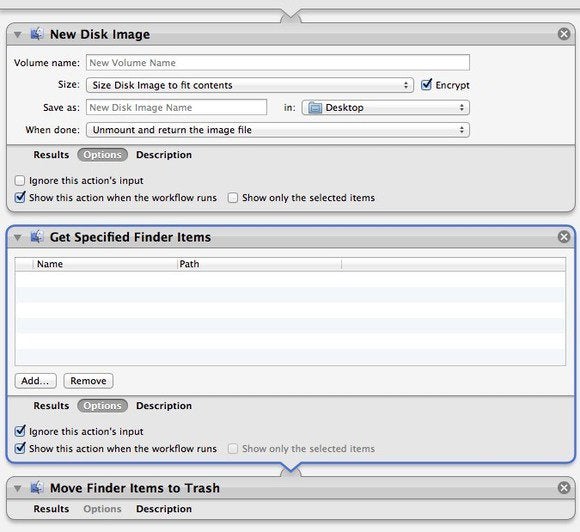The height and width of the screenshot is (532, 580).
Task: Remove the New Disk Image action
Action: (564, 34)
